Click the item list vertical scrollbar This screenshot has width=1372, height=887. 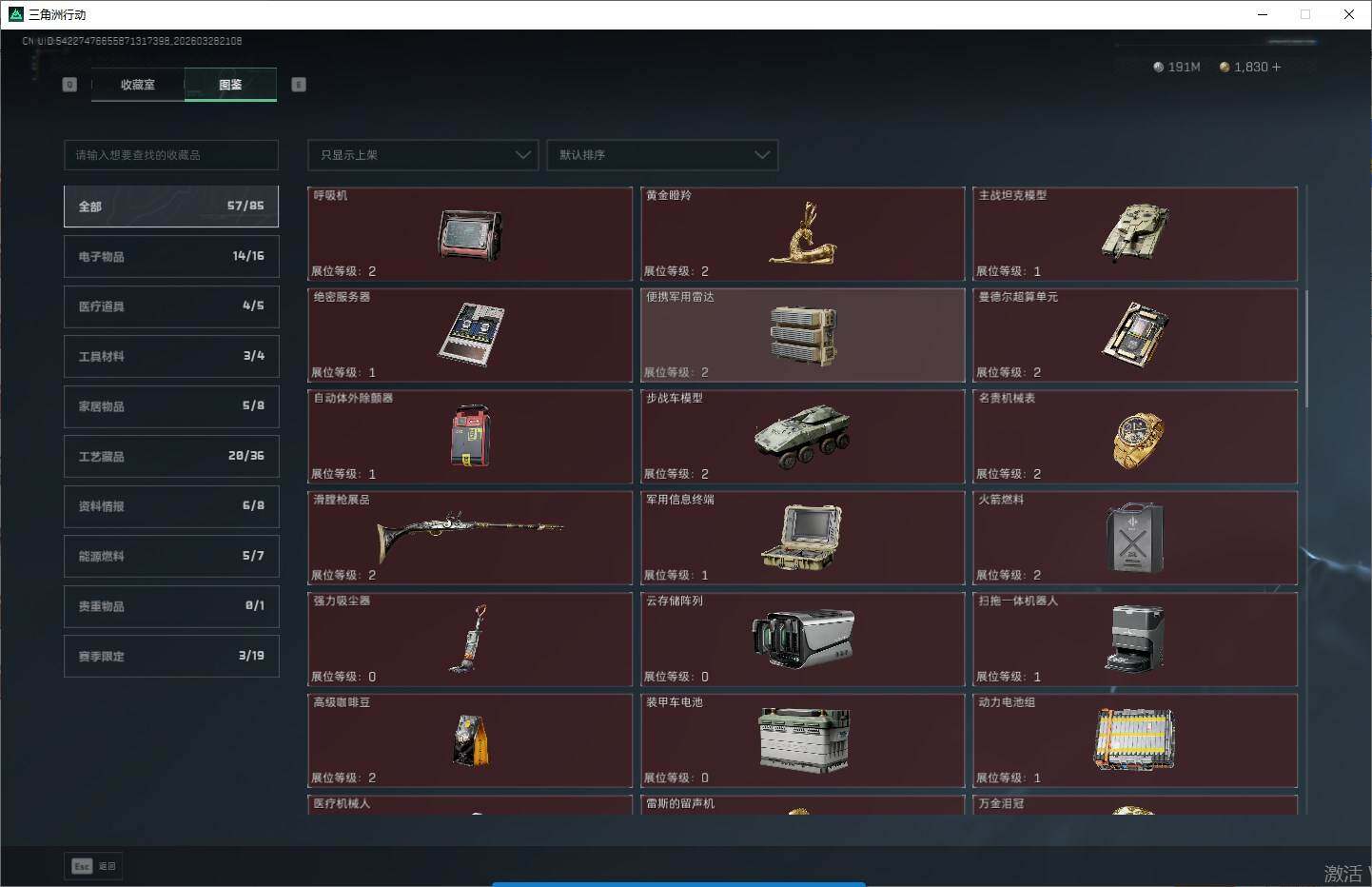[1306, 348]
